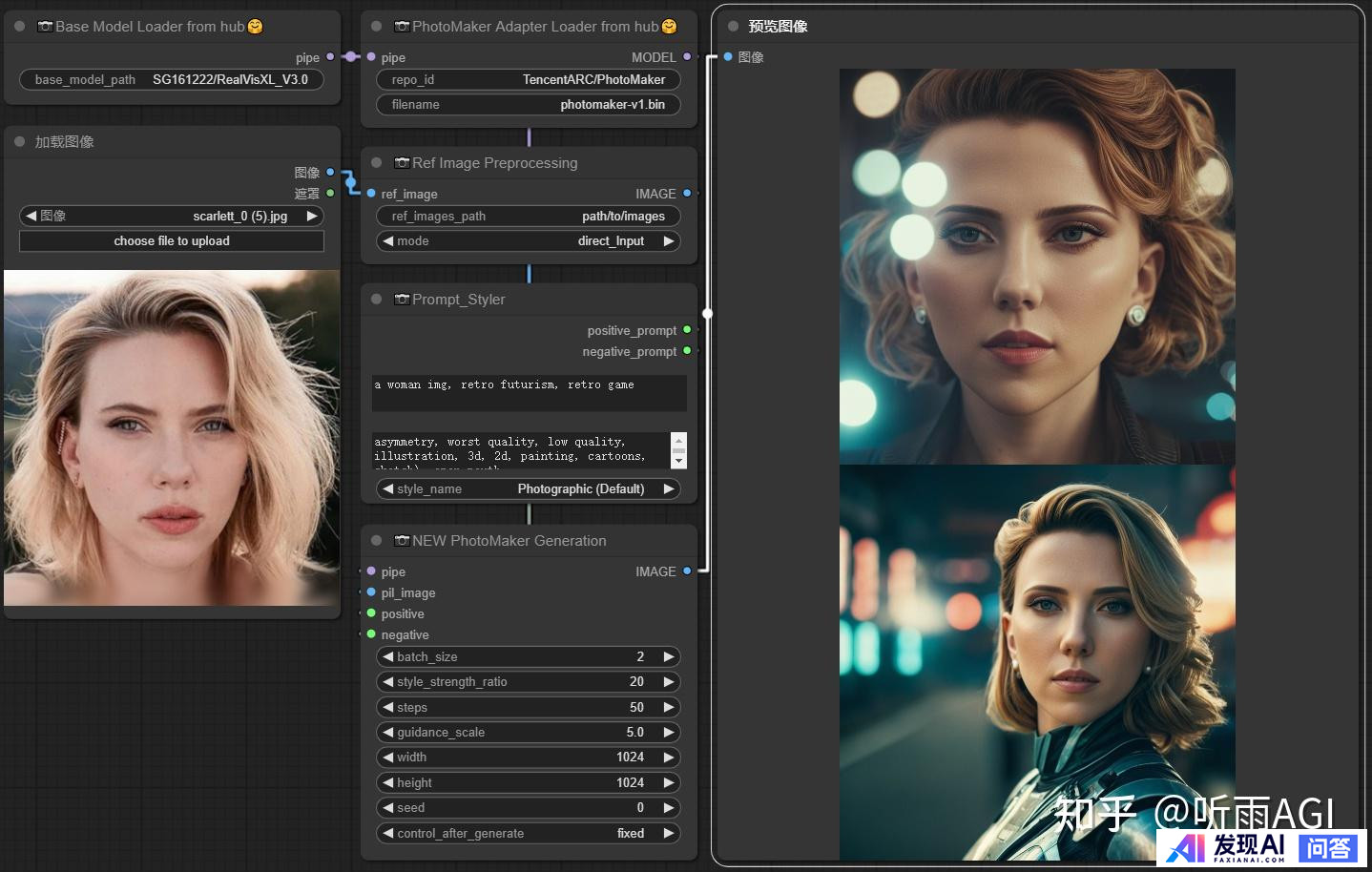Click the NEW PhotoMaker Generation collapse dot
The image size is (1372, 872).
pyautogui.click(x=376, y=541)
